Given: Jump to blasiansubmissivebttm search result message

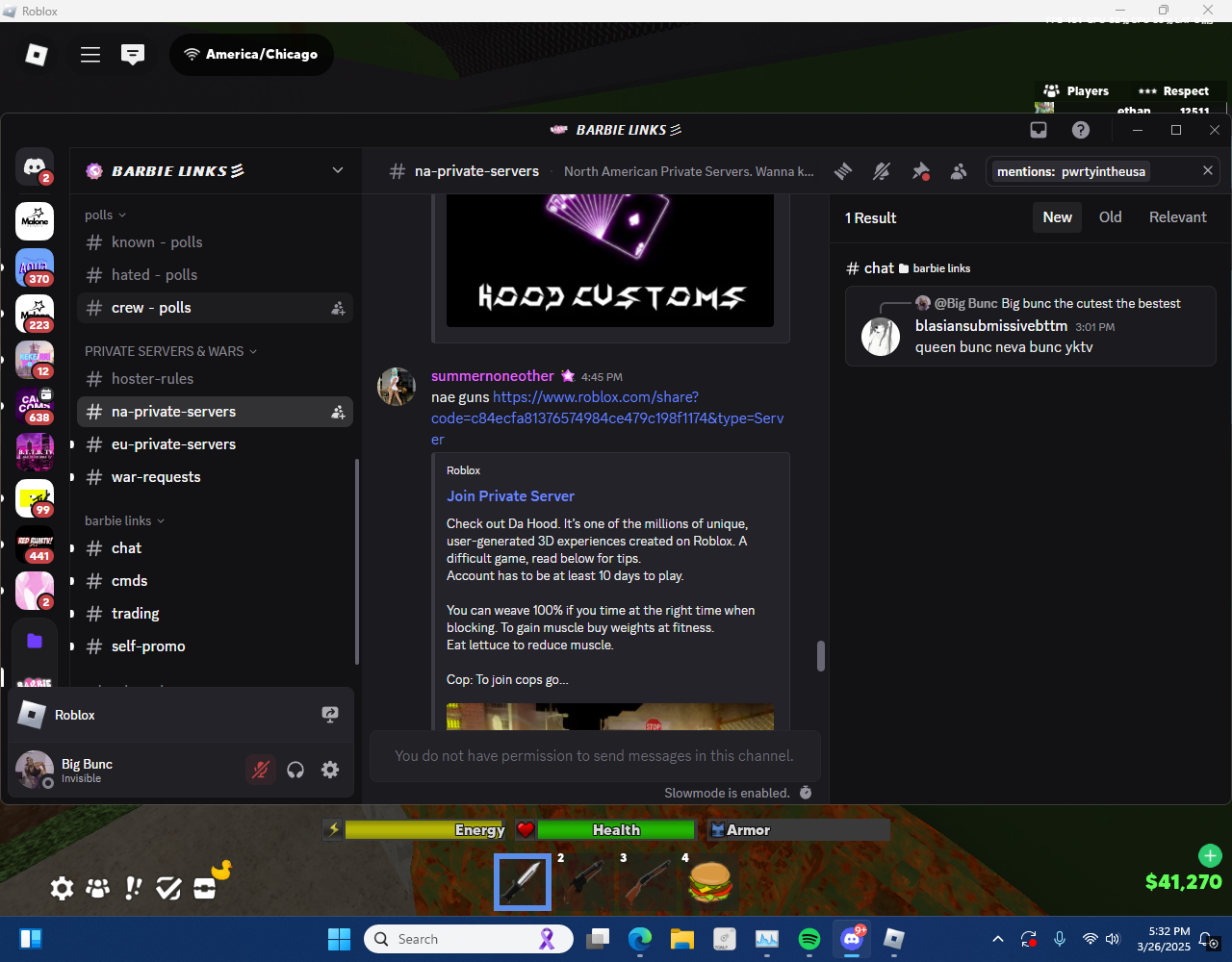Looking at the screenshot, I should [x=1031, y=327].
